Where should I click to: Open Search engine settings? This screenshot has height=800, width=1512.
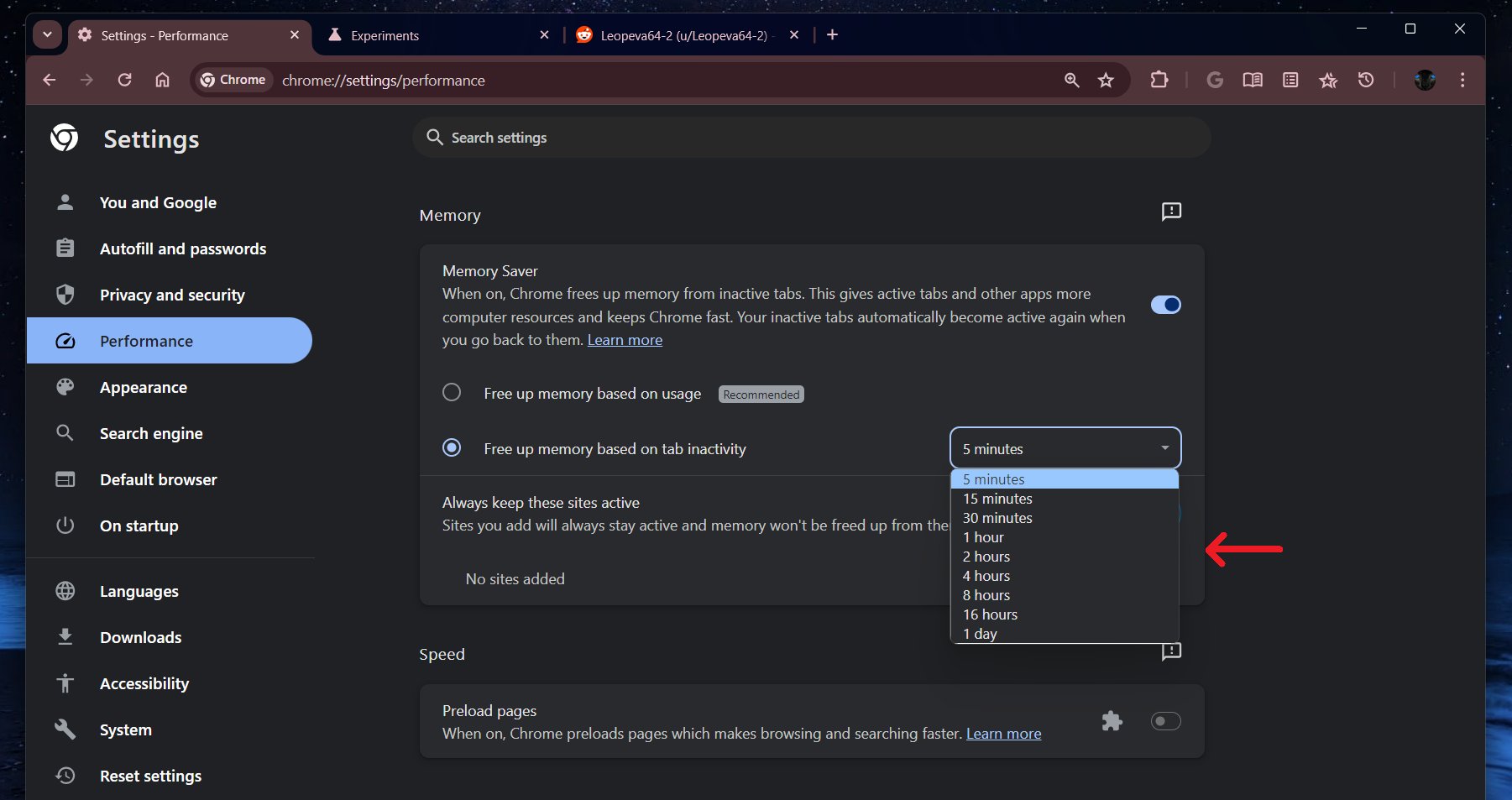(x=170, y=433)
